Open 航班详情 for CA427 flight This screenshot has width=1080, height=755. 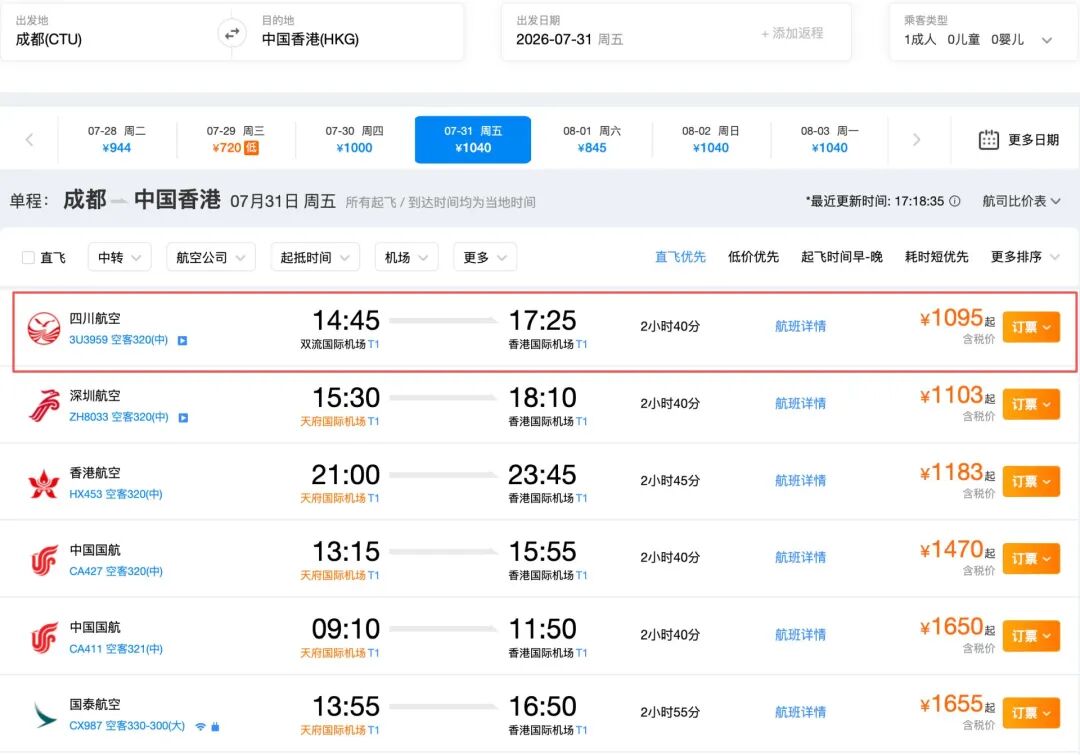tap(800, 557)
